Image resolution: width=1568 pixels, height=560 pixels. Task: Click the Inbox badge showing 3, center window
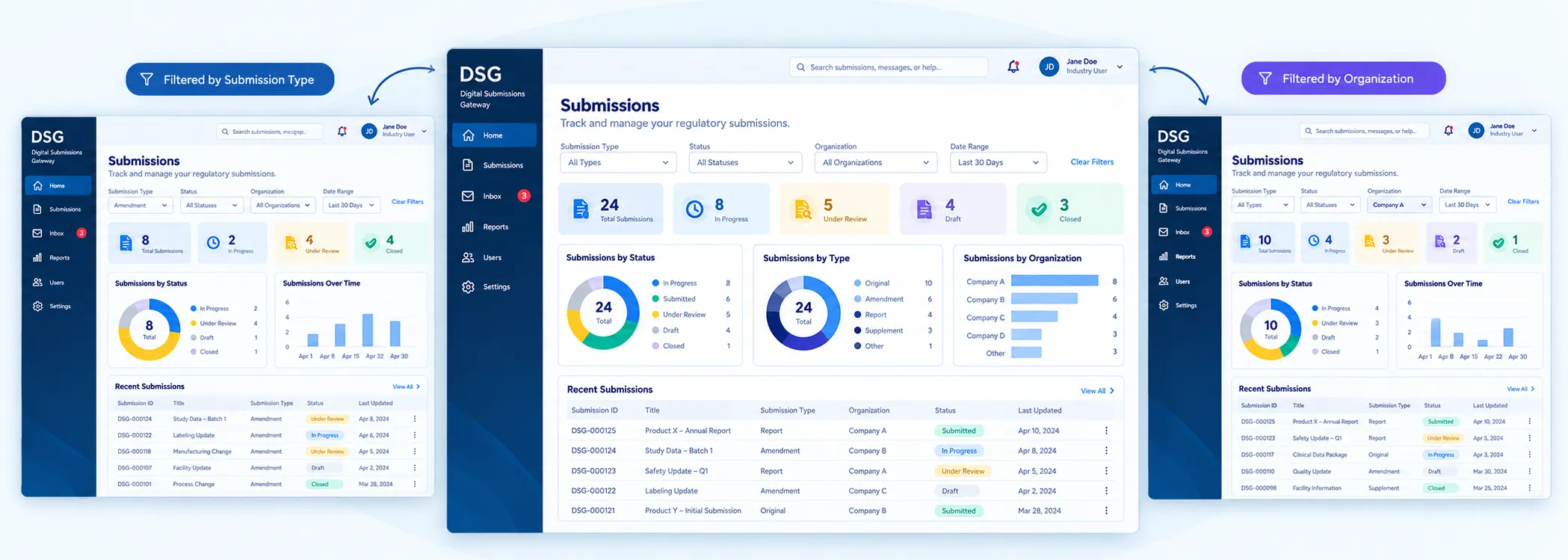point(525,196)
